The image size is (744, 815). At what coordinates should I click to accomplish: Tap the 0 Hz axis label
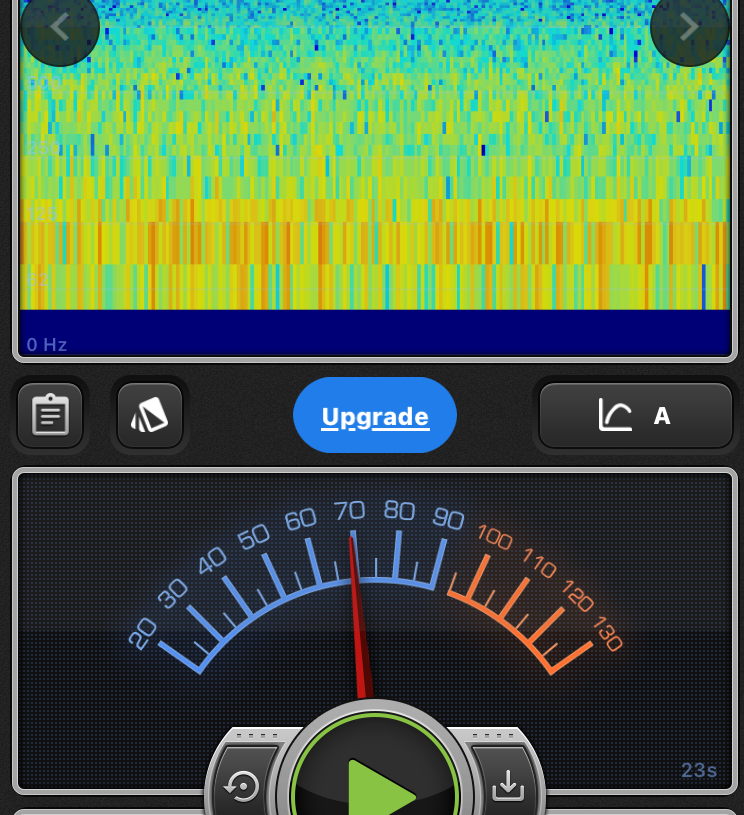coord(47,345)
